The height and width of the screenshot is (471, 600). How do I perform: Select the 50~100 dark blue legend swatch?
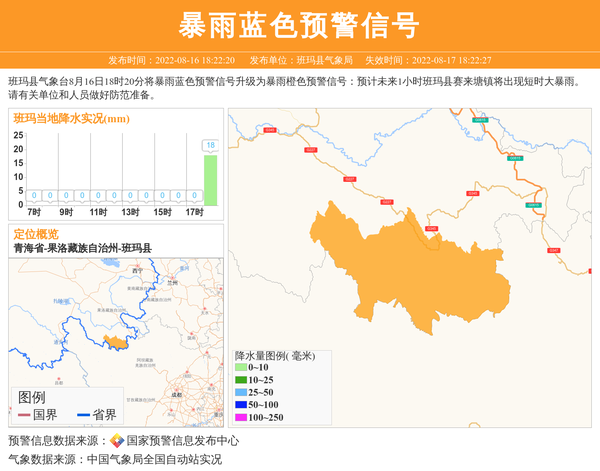click(240, 404)
